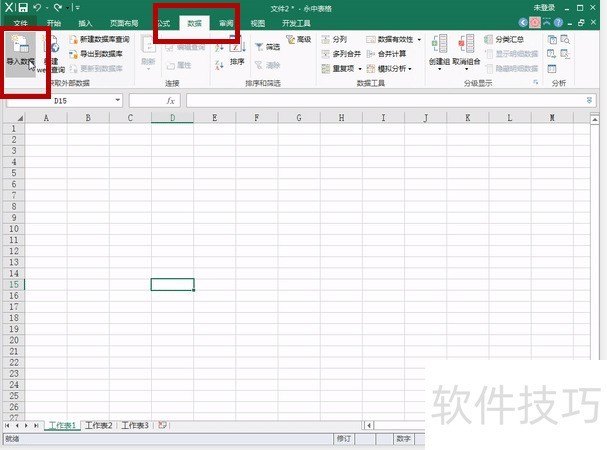Image resolution: width=607 pixels, height=450 pixels.
Task: Select row 10 header
Action: (x=14, y=228)
